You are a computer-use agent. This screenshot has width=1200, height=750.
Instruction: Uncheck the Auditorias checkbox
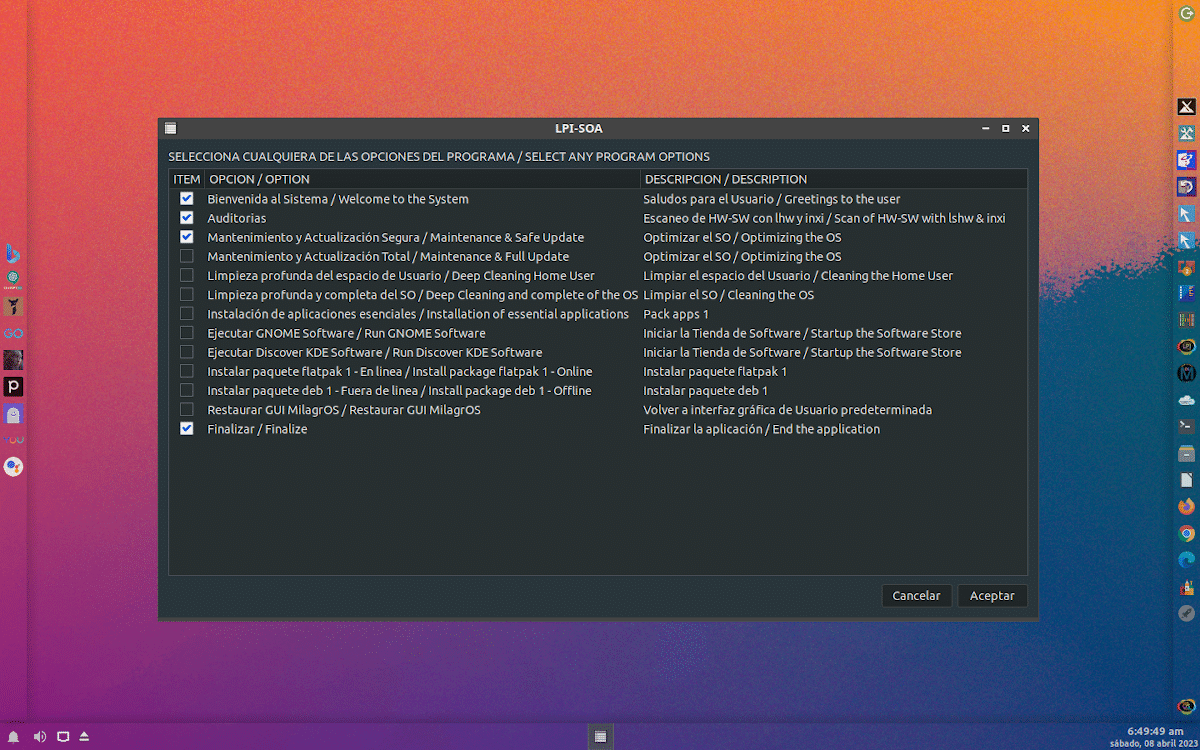pyautogui.click(x=187, y=218)
